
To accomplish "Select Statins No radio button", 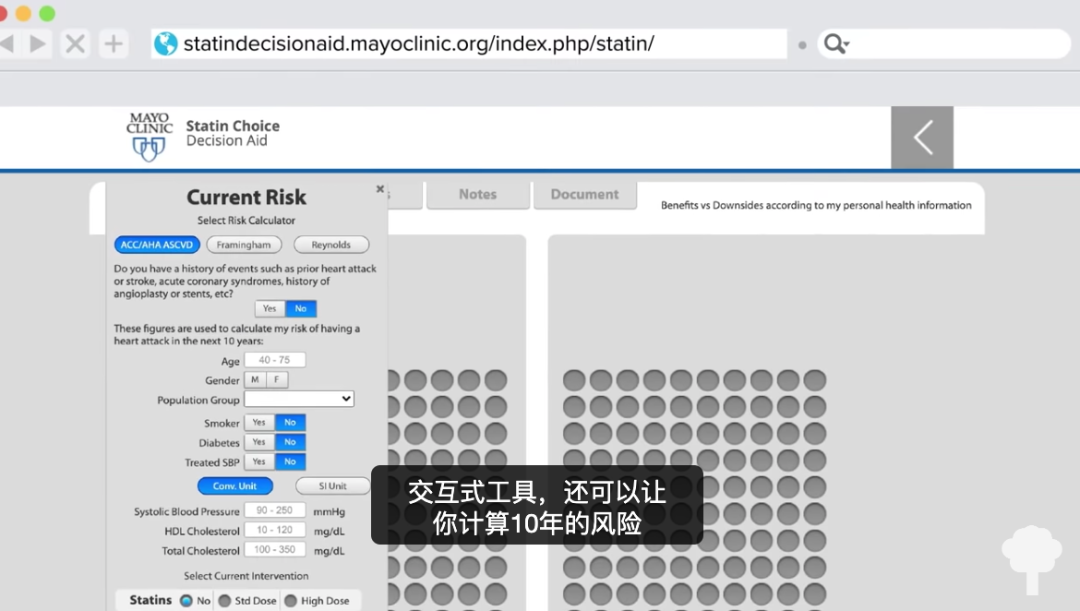I will pos(186,601).
